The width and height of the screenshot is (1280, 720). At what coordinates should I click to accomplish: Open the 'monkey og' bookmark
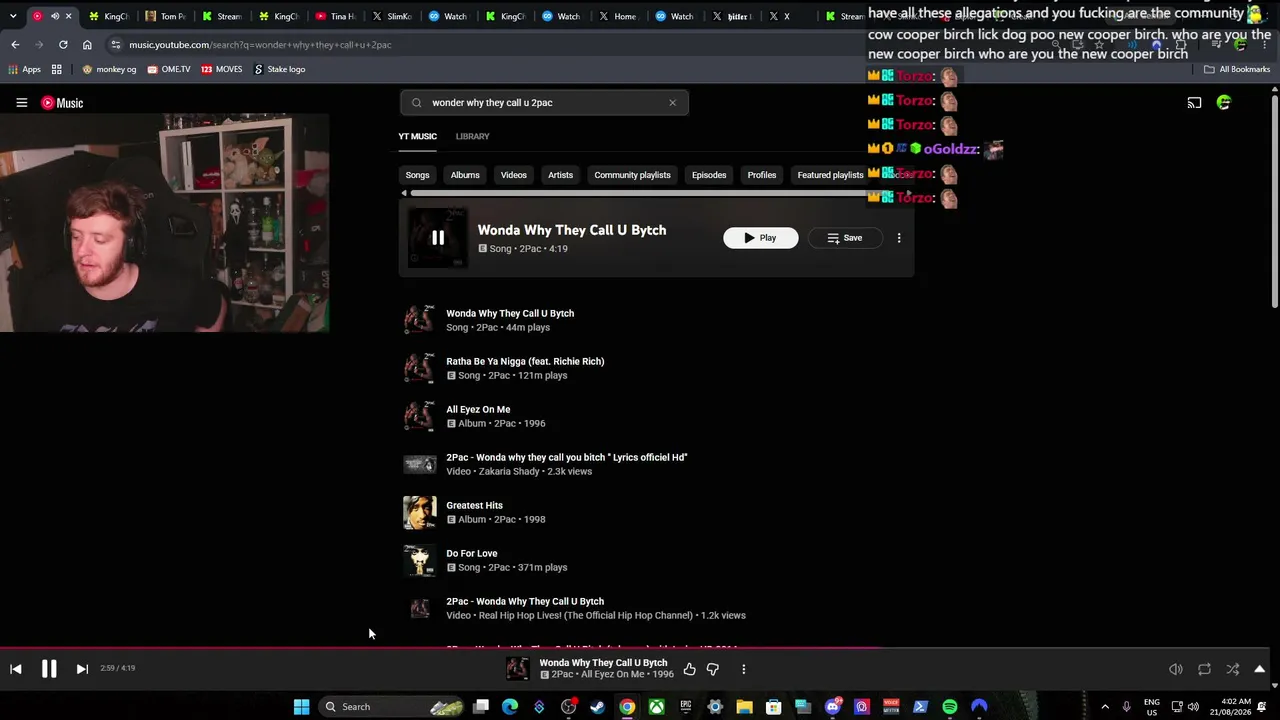(x=109, y=69)
